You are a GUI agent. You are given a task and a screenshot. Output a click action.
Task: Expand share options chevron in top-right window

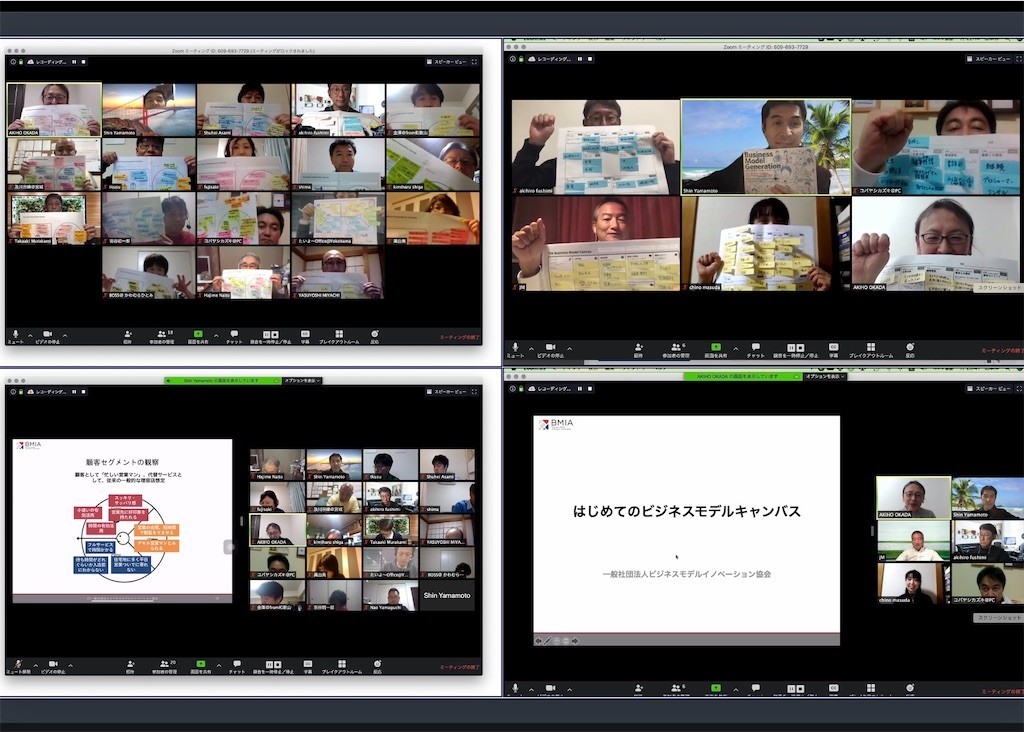[x=736, y=348]
